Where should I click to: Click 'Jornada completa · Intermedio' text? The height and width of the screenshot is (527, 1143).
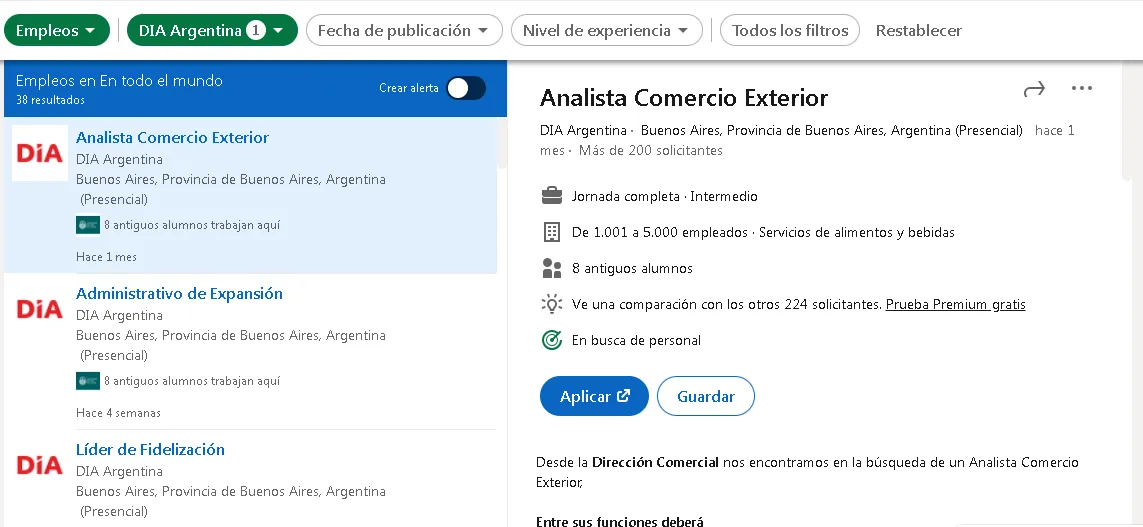click(x=665, y=196)
